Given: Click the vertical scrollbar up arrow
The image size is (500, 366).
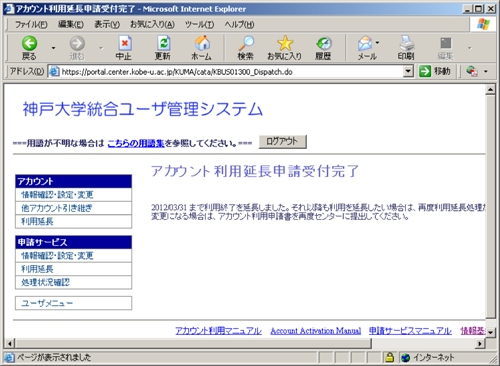Looking at the screenshot, I should point(490,90).
